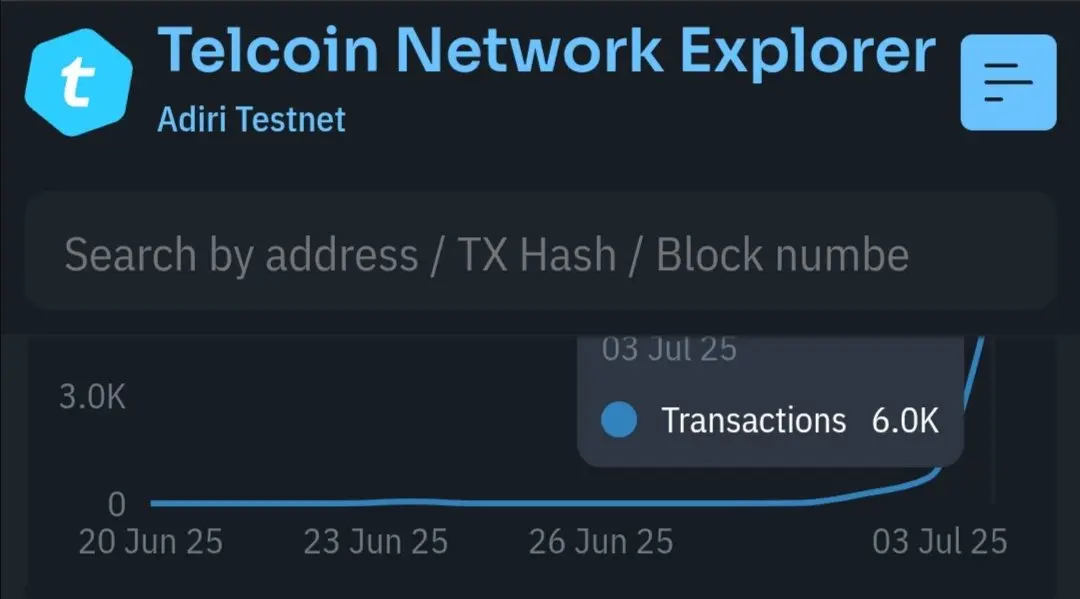Click the 03 Jul 25 tooltip date
This screenshot has height=599, width=1080.
[x=669, y=349]
